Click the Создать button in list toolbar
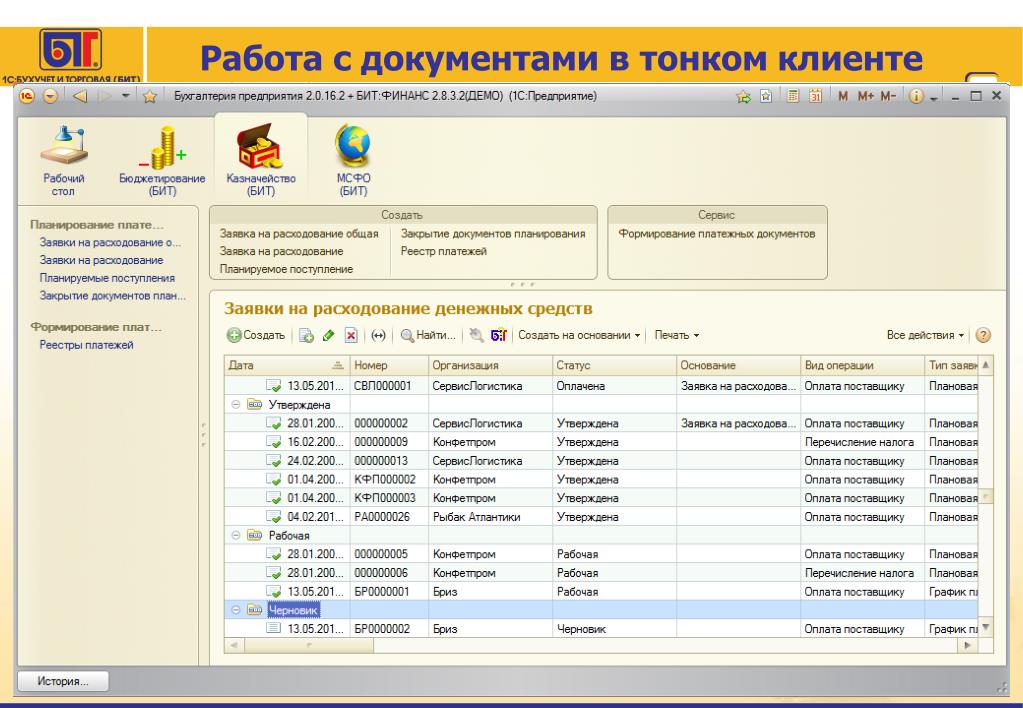Image resolution: width=1023 pixels, height=708 pixels. pyautogui.click(x=256, y=335)
